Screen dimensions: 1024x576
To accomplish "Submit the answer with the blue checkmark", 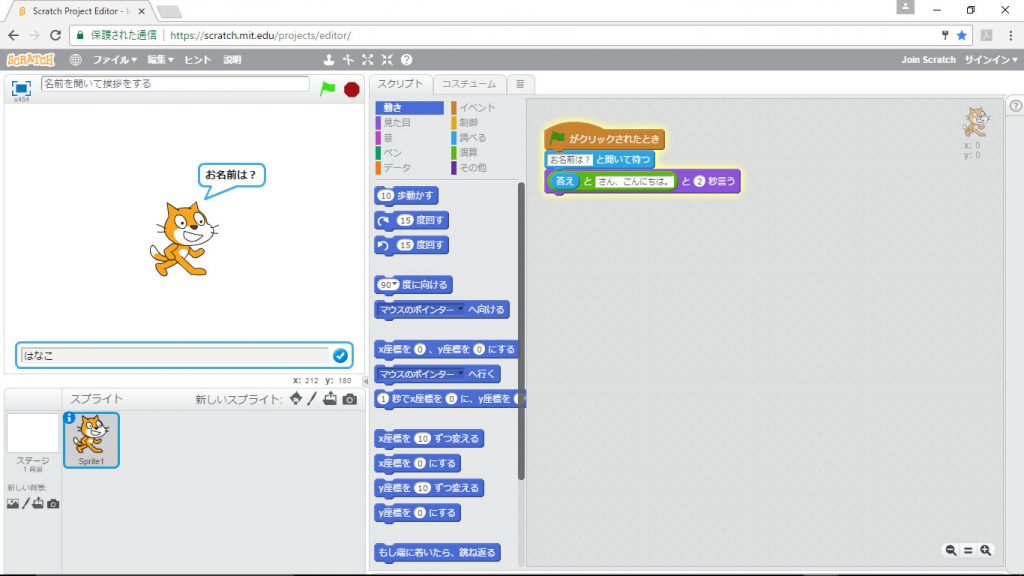I will coord(340,355).
